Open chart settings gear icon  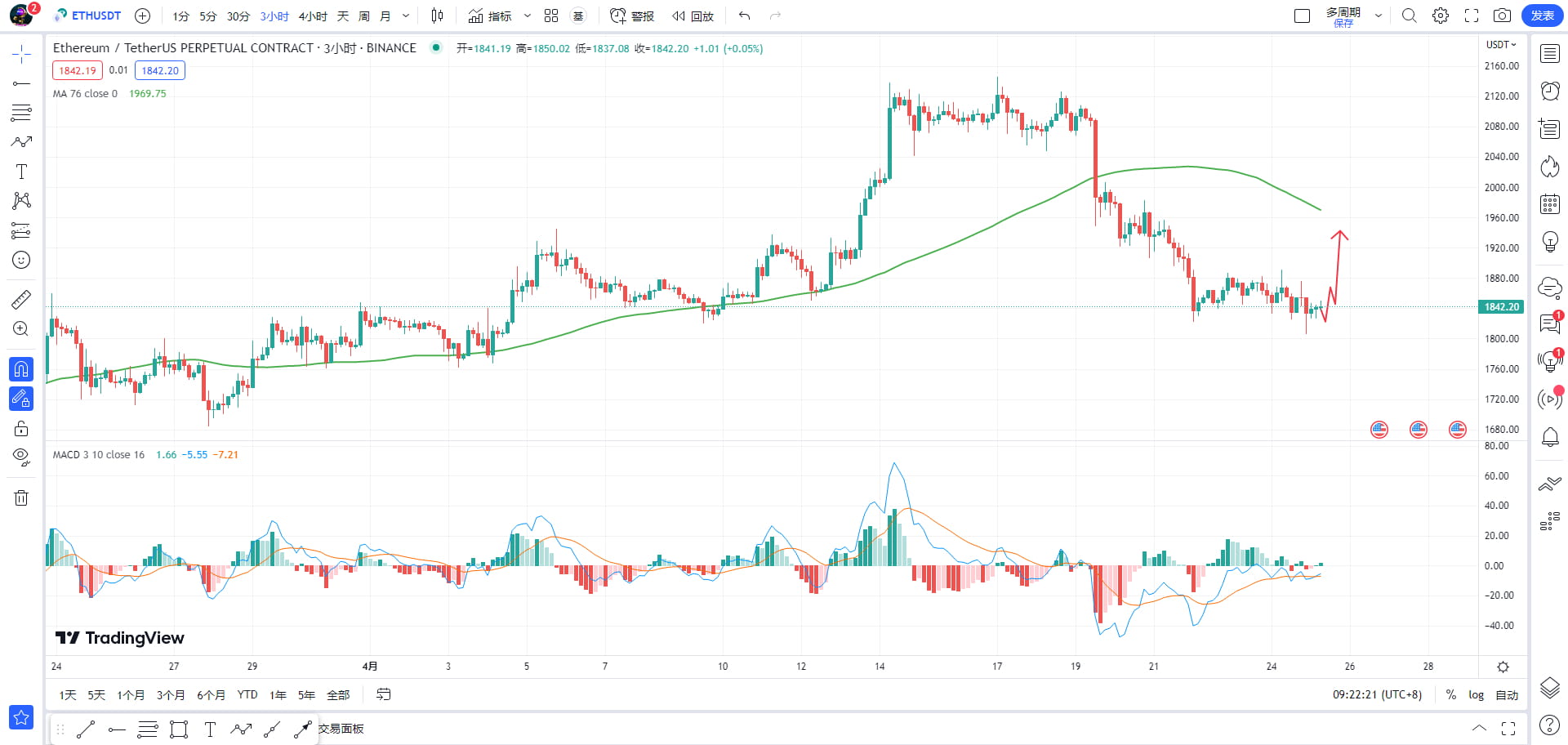1441,16
